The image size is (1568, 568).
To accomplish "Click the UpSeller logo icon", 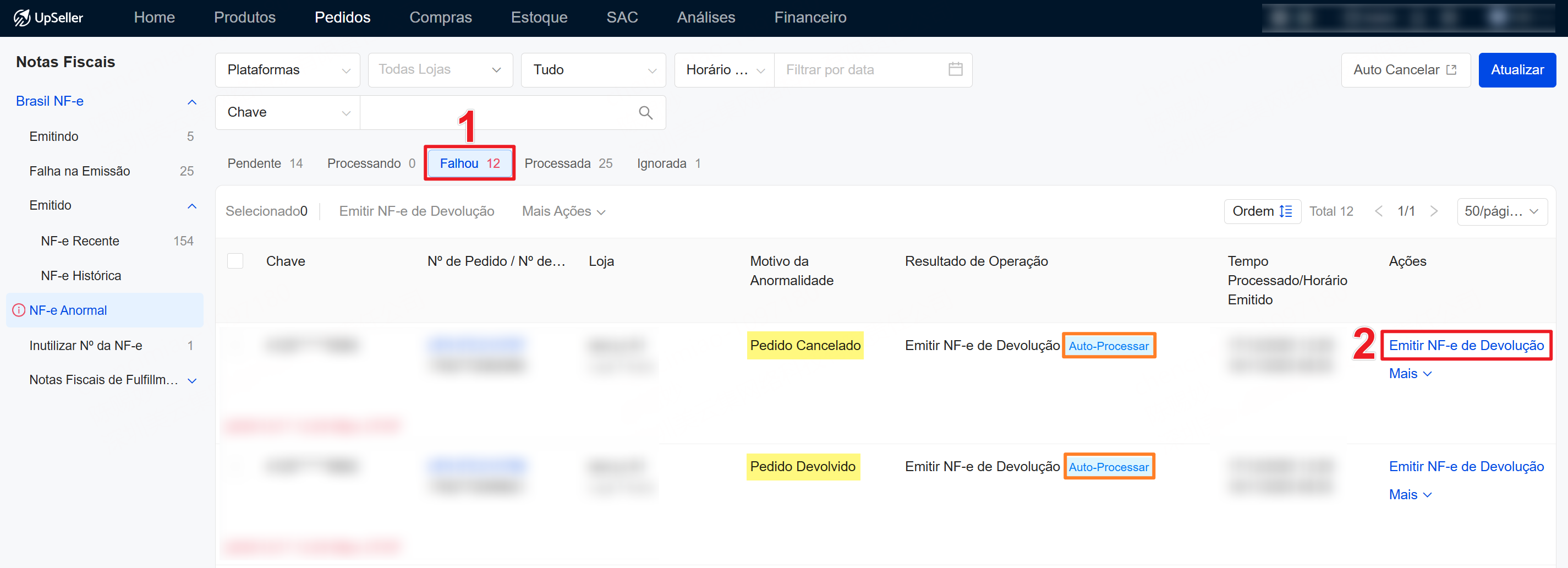I will coord(22,18).
